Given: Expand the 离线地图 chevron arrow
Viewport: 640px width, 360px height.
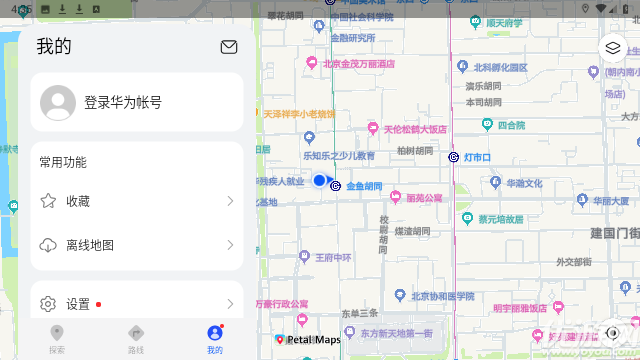Looking at the screenshot, I should 230,245.
